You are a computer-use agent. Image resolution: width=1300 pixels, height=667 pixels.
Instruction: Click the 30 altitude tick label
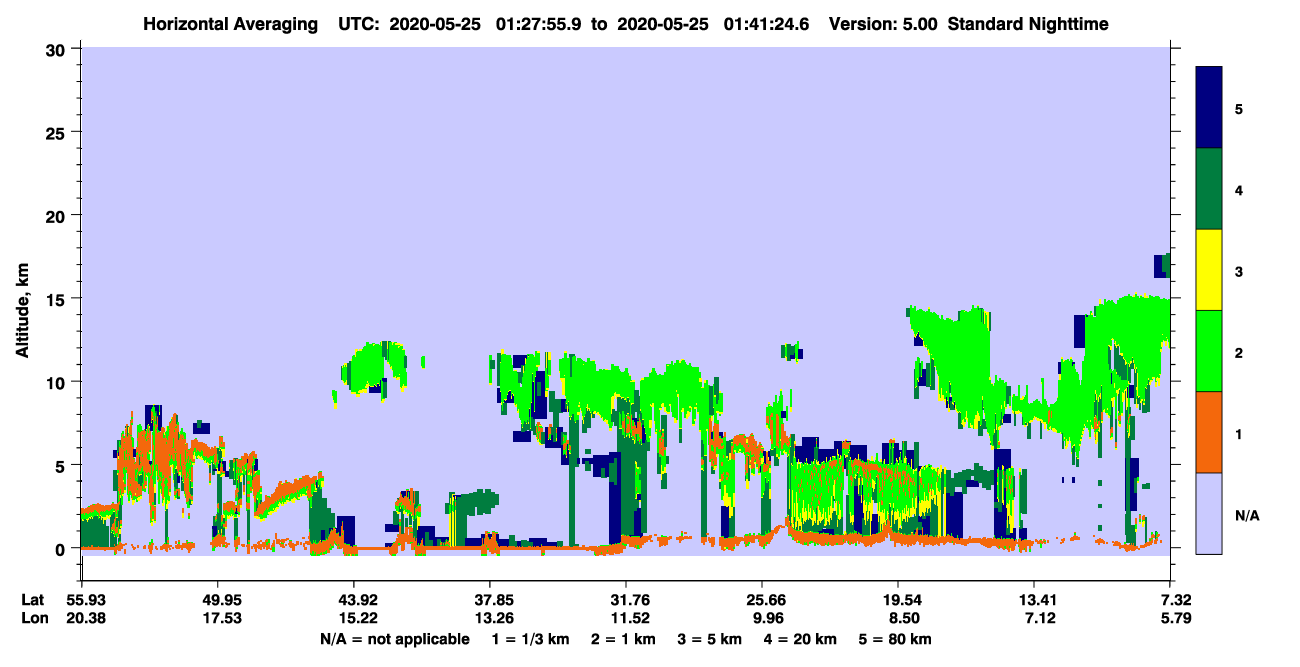[56, 49]
